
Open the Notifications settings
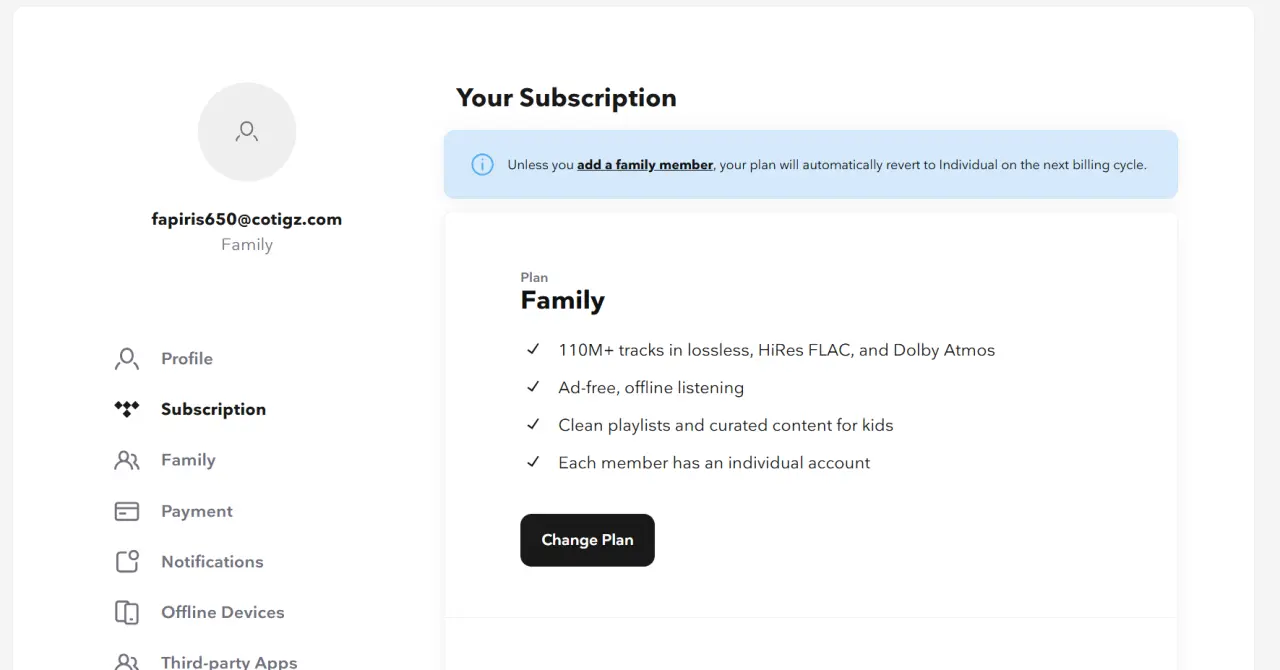point(212,562)
